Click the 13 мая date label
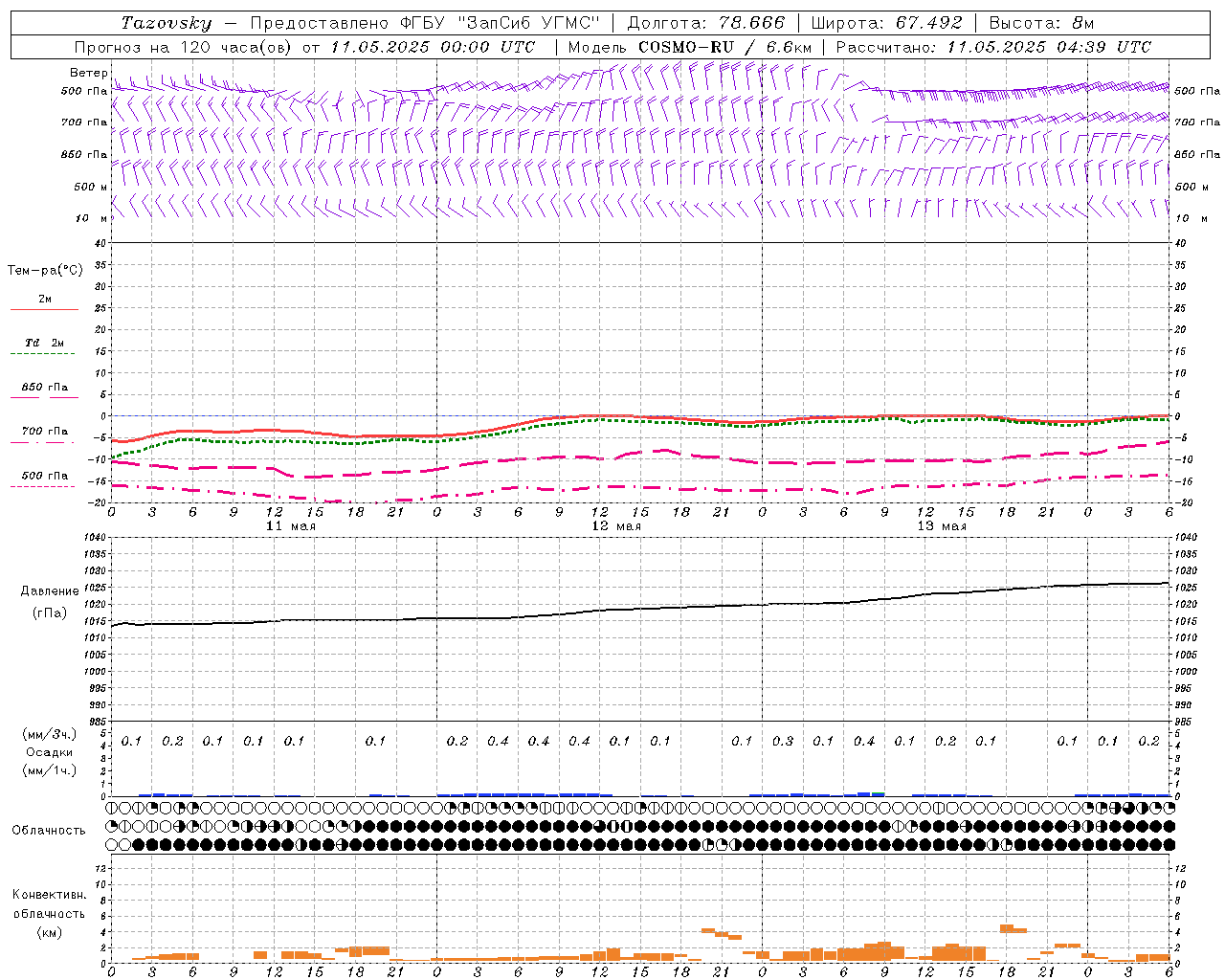 pyautogui.click(x=942, y=526)
